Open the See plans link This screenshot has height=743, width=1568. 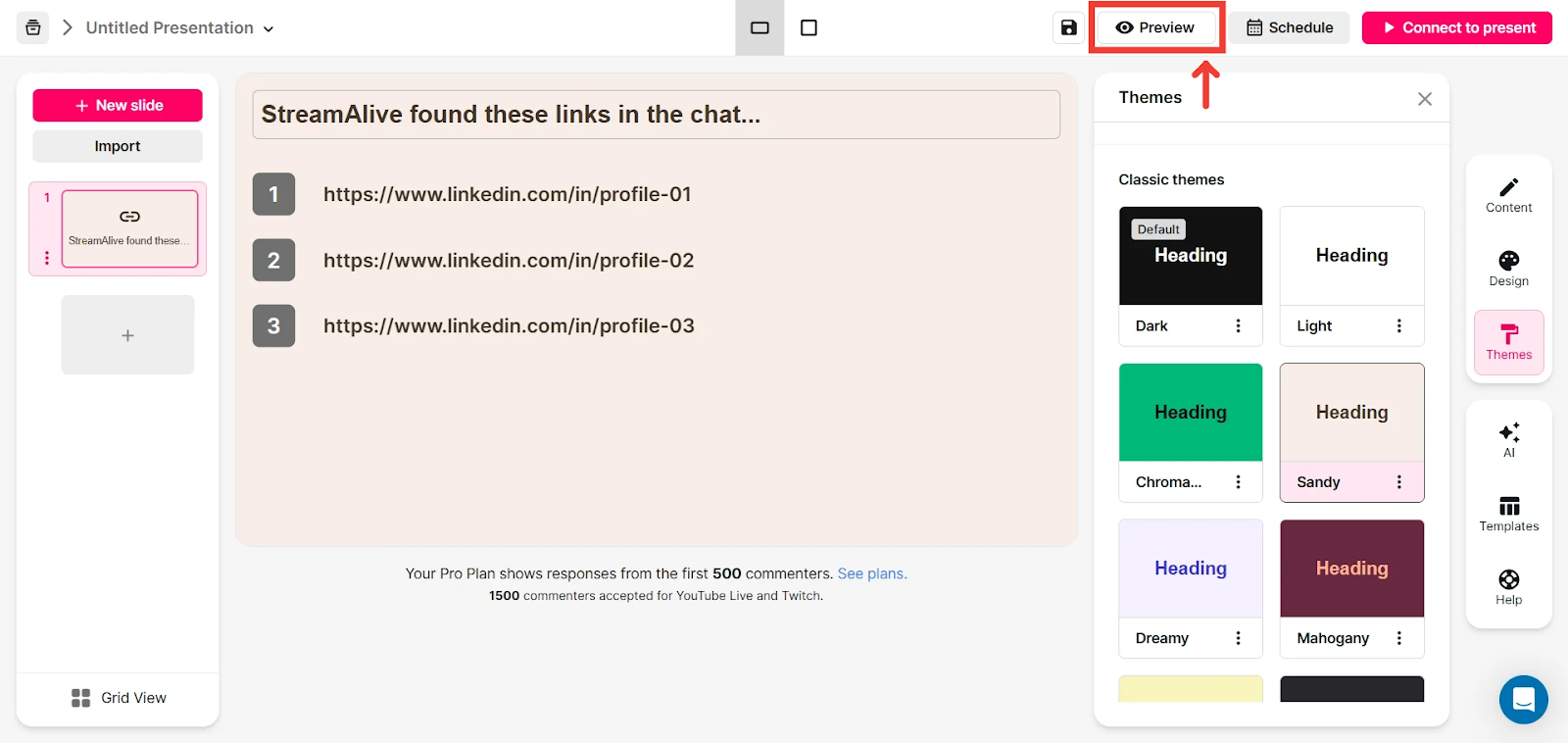tap(872, 573)
